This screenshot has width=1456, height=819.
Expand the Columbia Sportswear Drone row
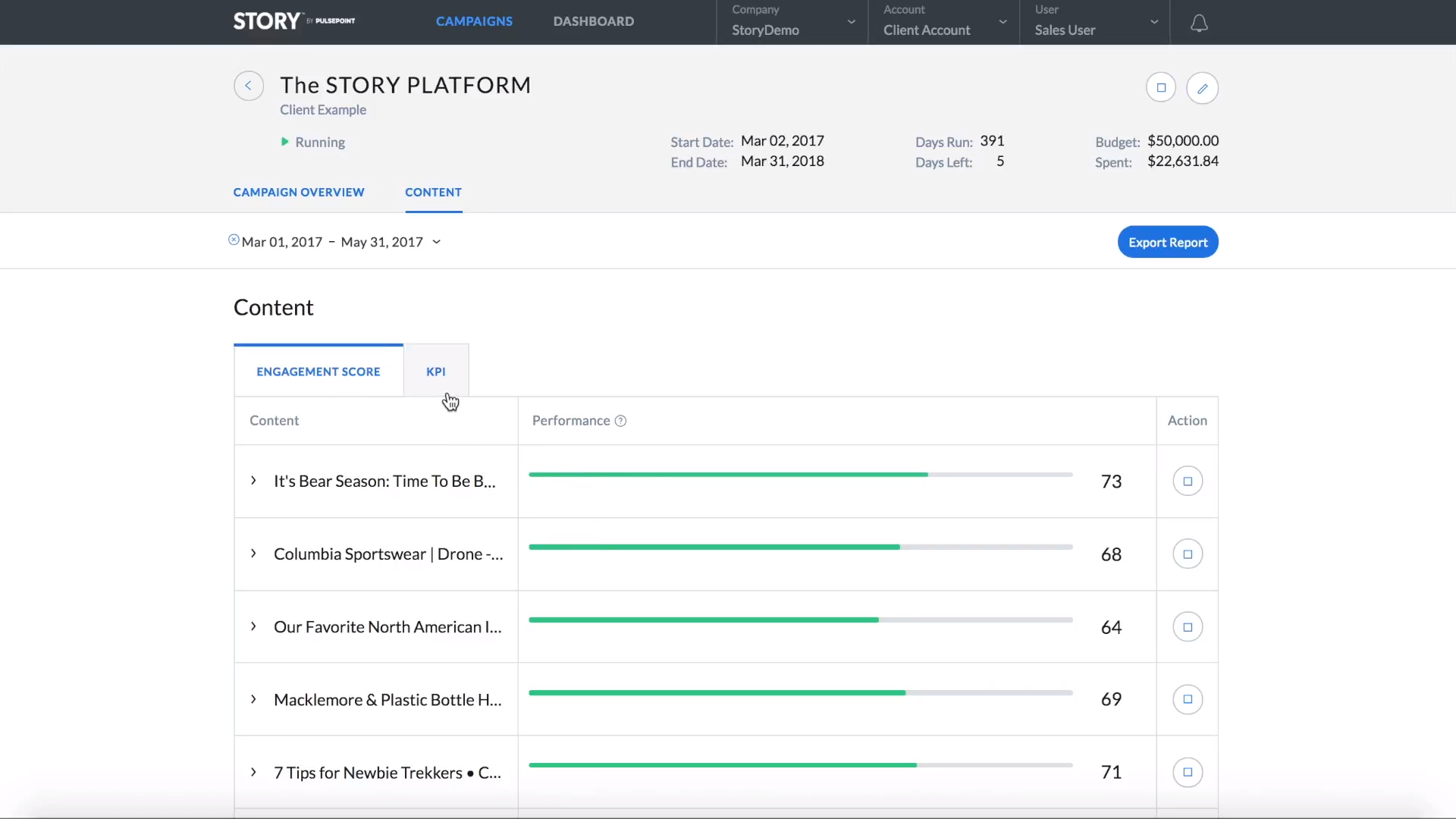[x=253, y=554]
